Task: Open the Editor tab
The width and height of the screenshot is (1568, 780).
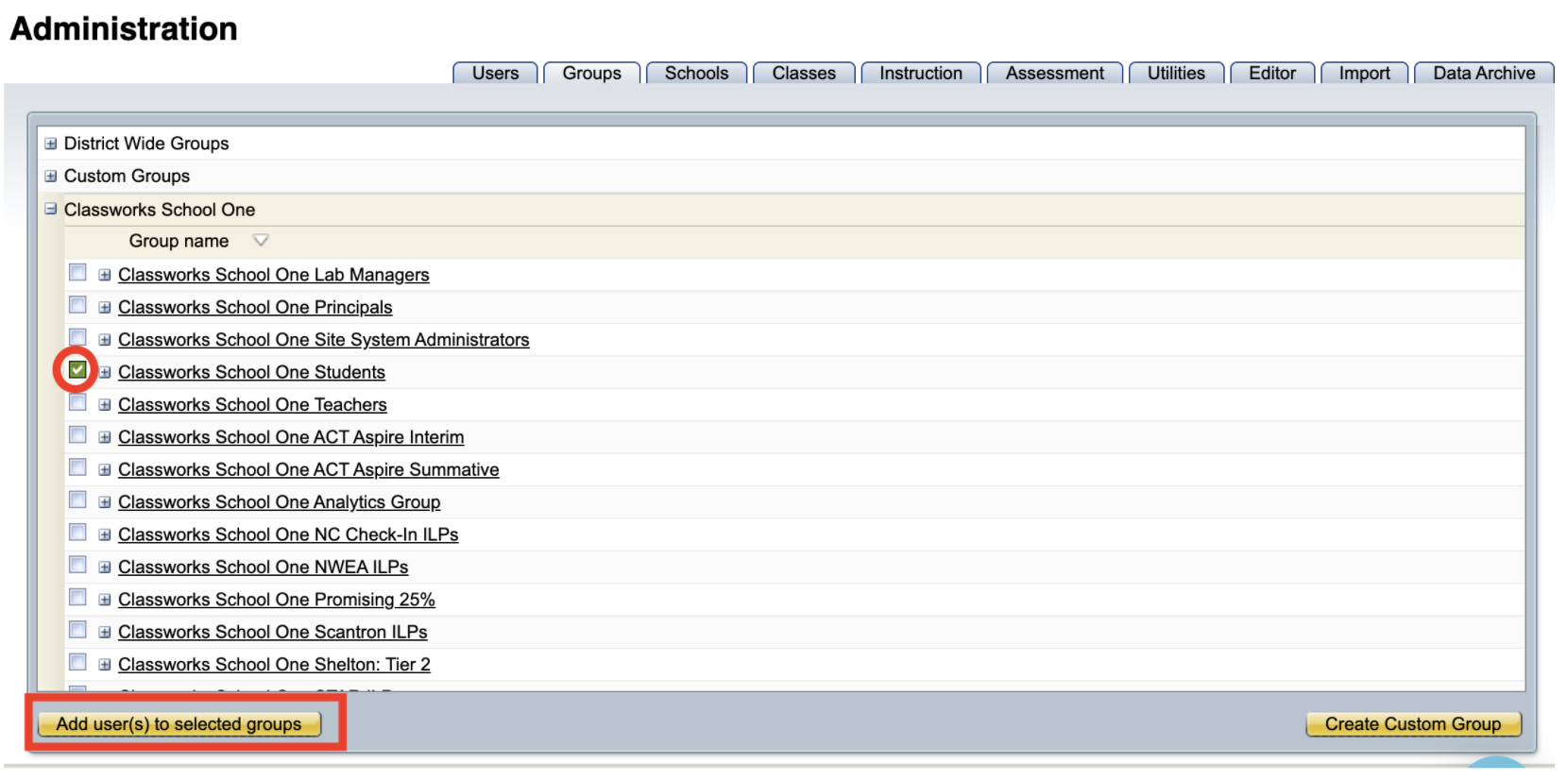Action: pyautogui.click(x=1272, y=73)
